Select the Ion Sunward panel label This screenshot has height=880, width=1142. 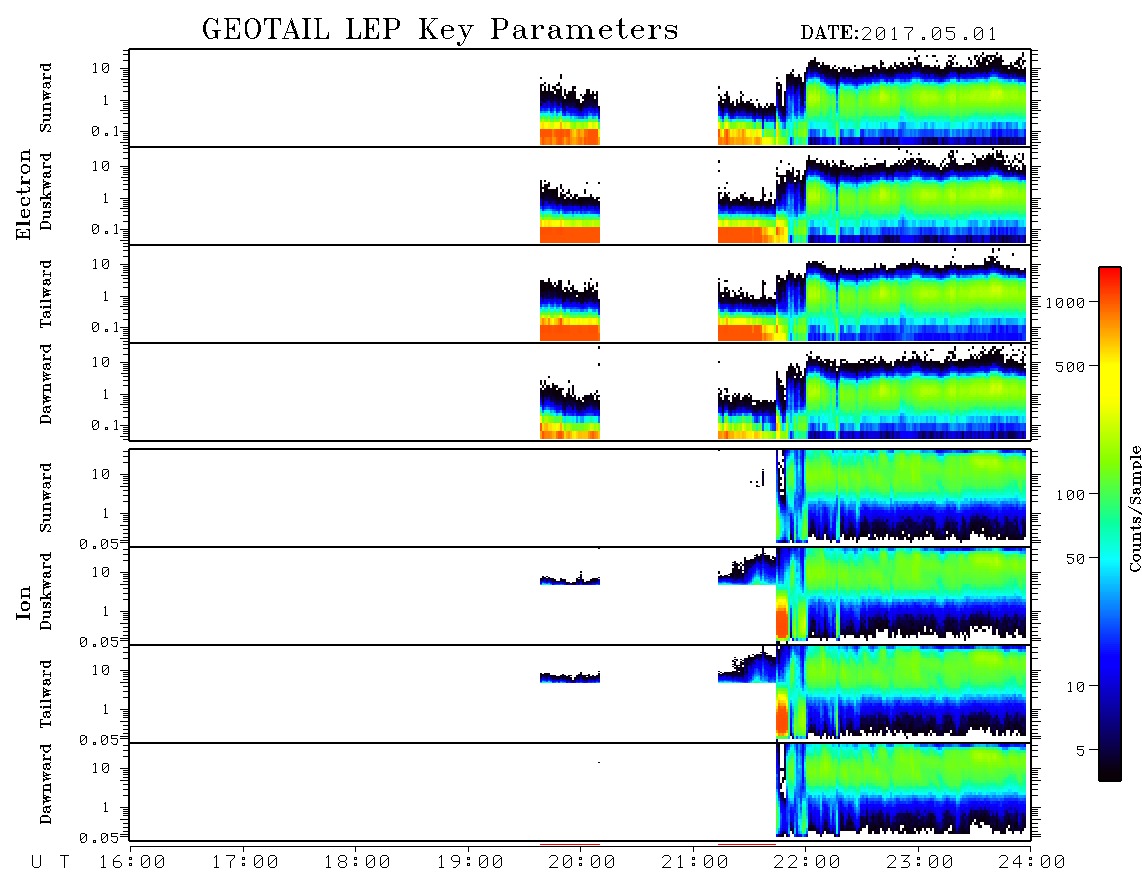coord(46,498)
